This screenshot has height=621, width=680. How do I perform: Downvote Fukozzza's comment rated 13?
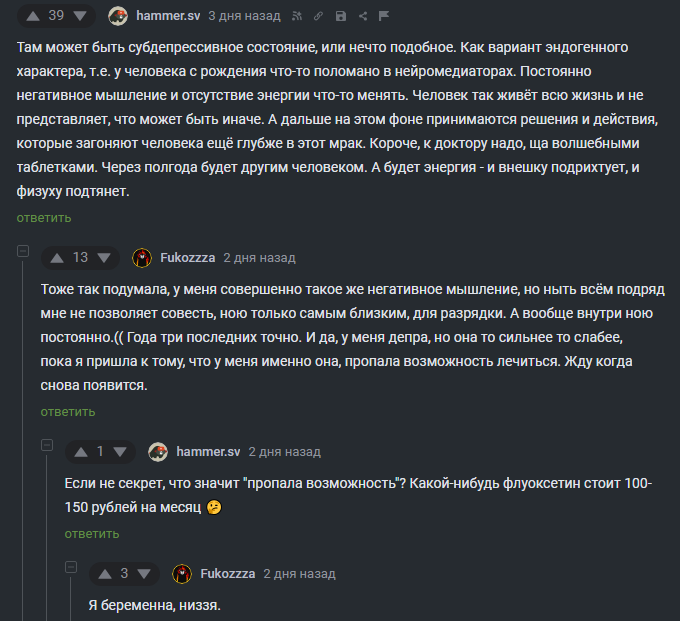tap(104, 258)
